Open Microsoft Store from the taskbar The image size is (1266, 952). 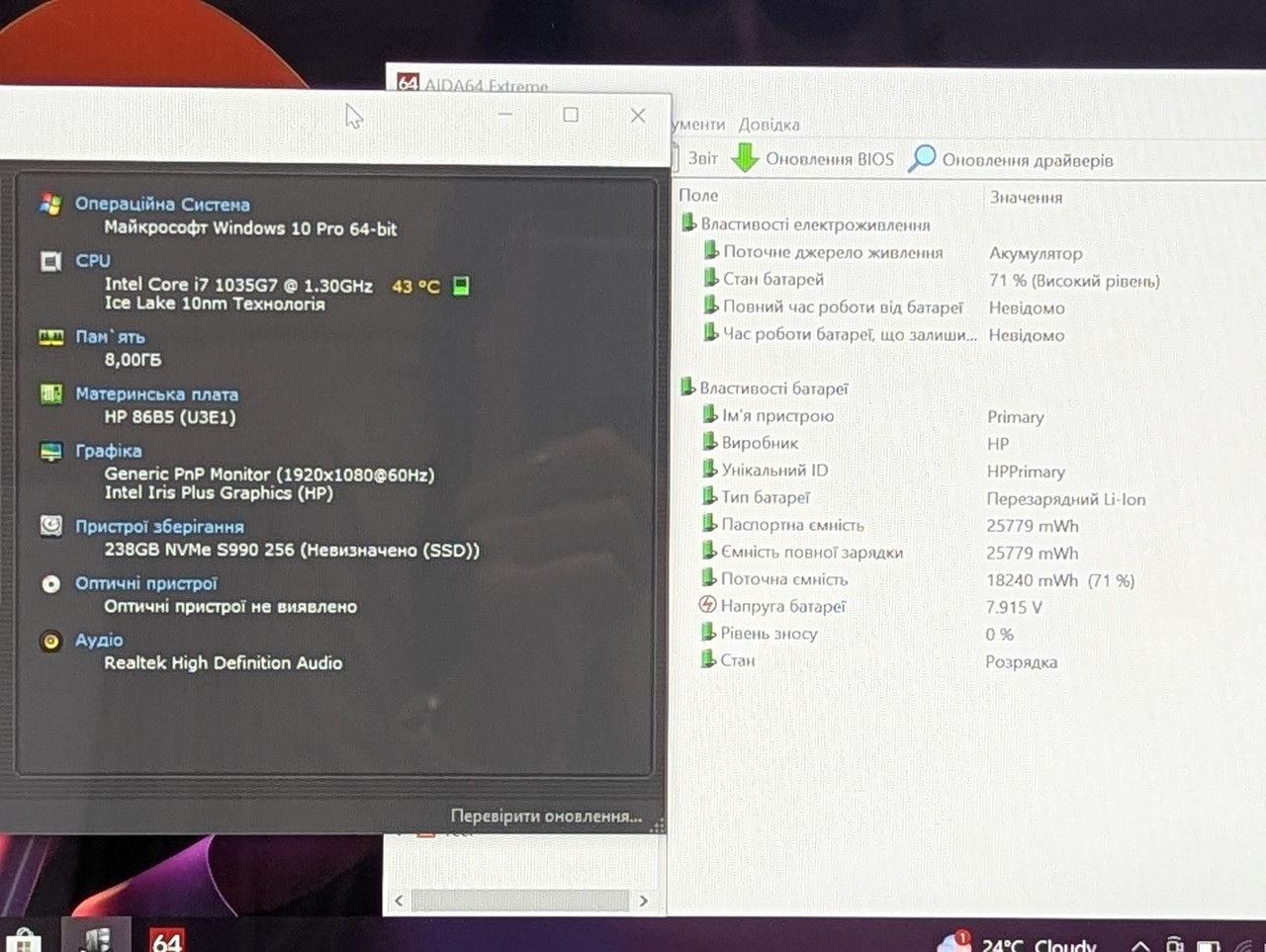24,940
